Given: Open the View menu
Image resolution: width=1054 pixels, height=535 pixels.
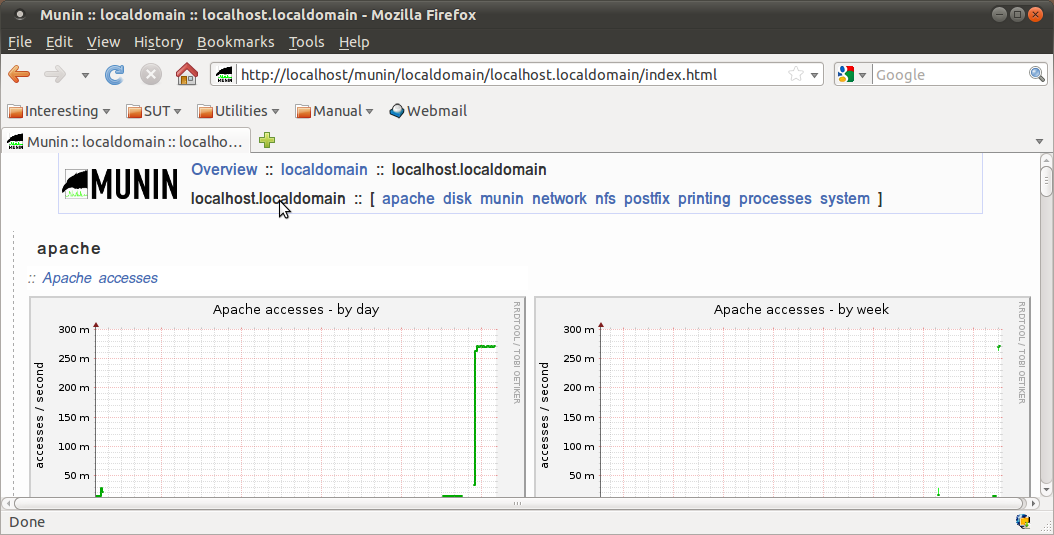Looking at the screenshot, I should coord(104,42).
